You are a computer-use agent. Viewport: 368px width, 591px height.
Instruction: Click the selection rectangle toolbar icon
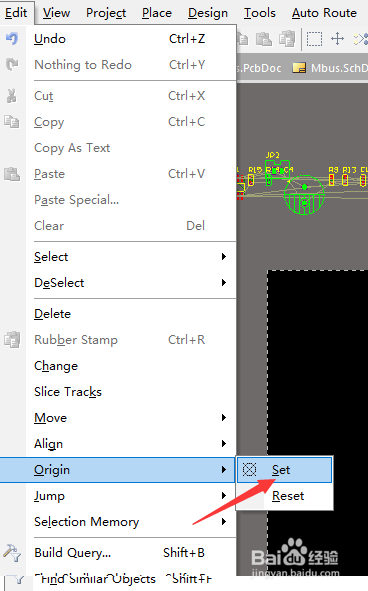pos(314,38)
